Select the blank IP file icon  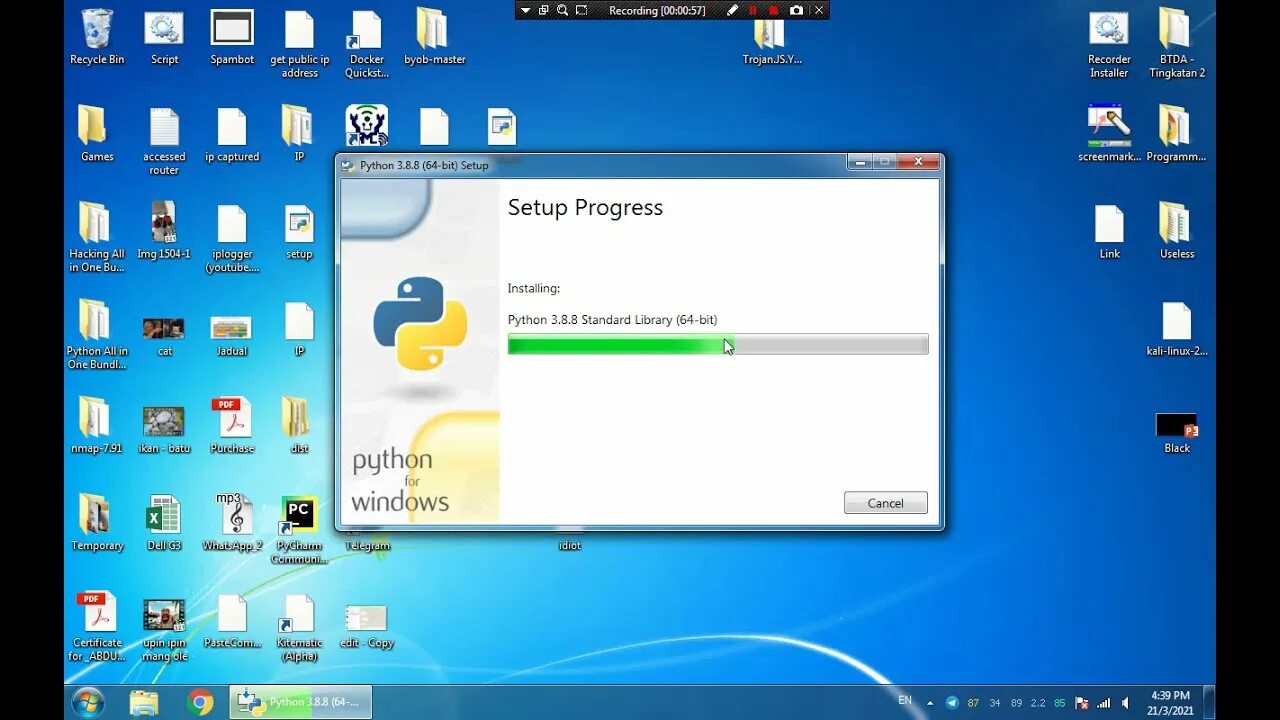299,329
